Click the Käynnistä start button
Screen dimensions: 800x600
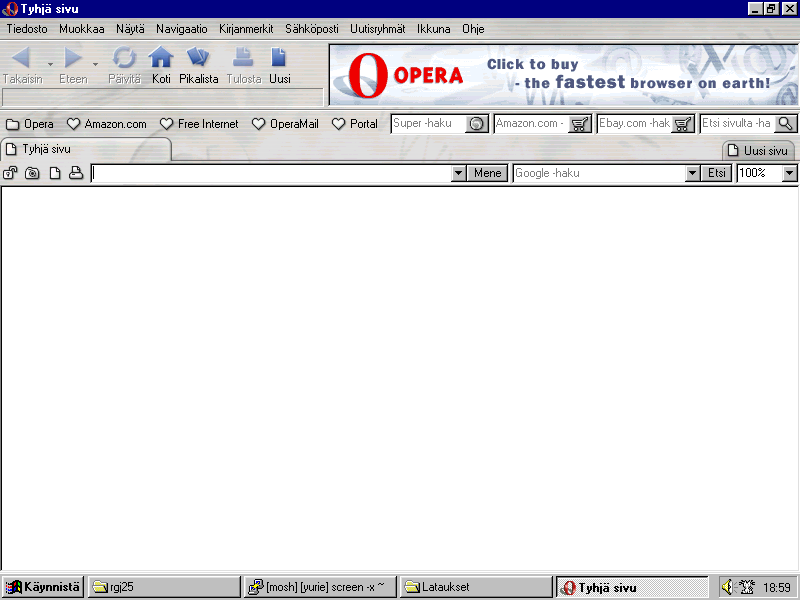coord(42,587)
